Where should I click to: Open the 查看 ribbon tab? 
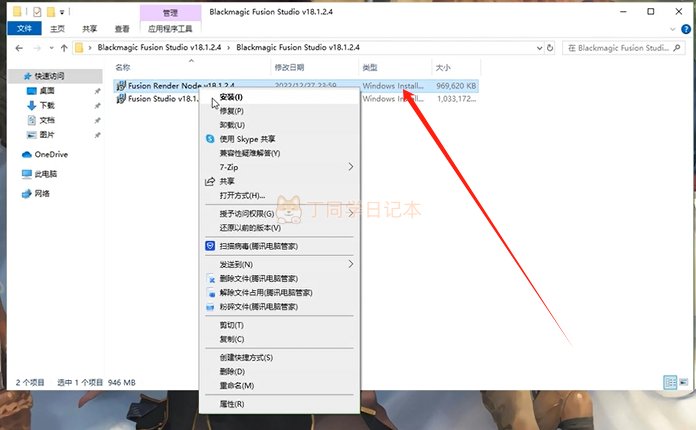click(x=122, y=29)
